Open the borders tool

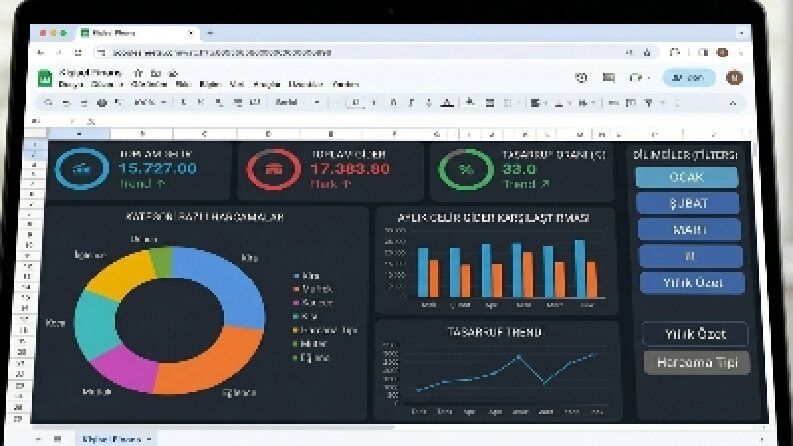click(x=490, y=103)
